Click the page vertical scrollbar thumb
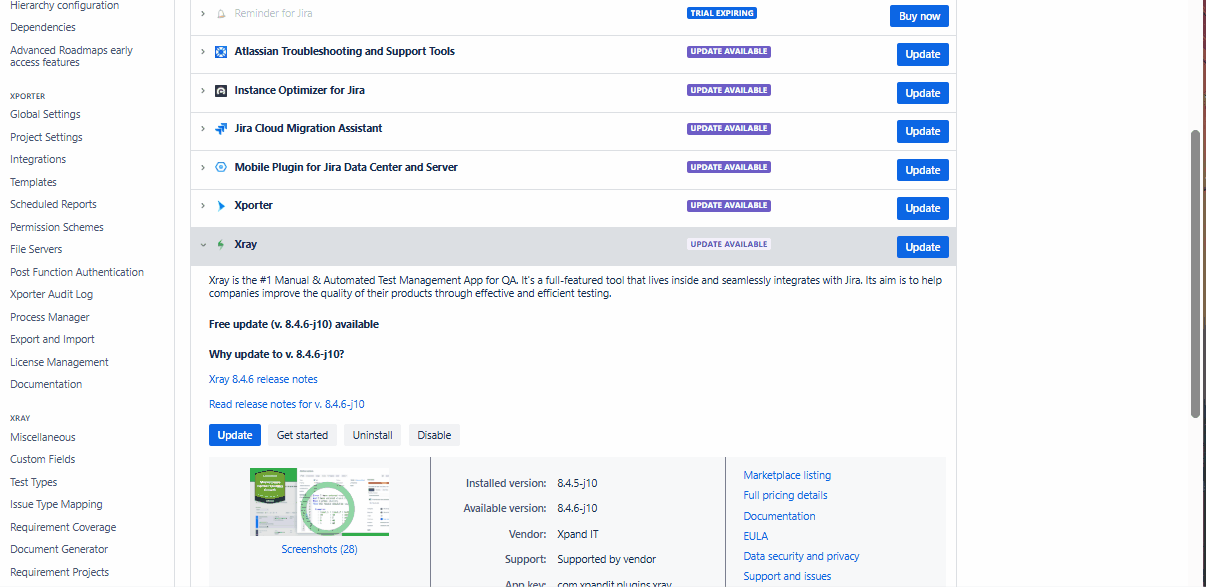 (x=1195, y=273)
